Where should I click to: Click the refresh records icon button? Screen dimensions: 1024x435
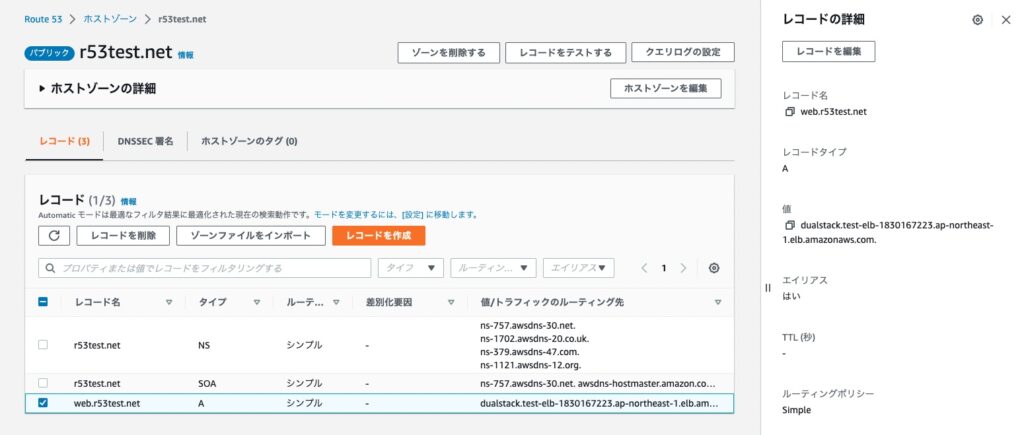[x=54, y=236]
